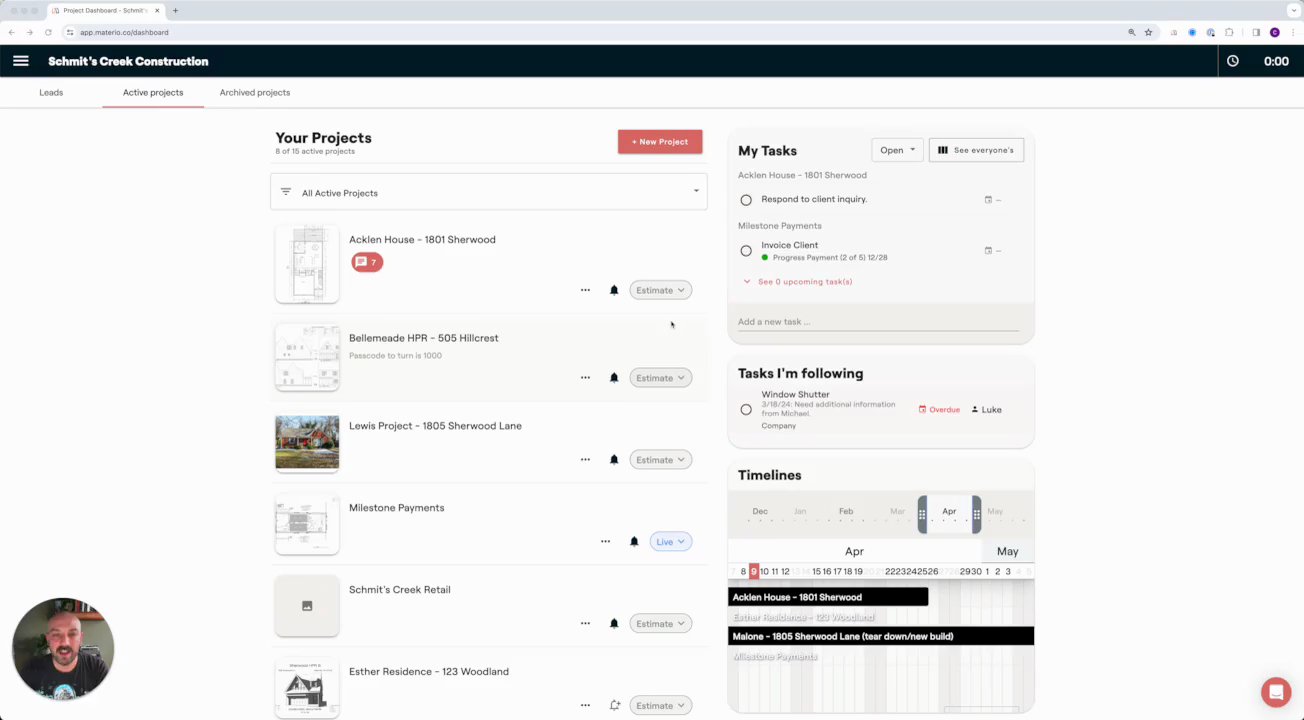Viewport: 1304px width, 720px height.
Task: Toggle notification bell for Esther Residence
Action: click(x=614, y=706)
